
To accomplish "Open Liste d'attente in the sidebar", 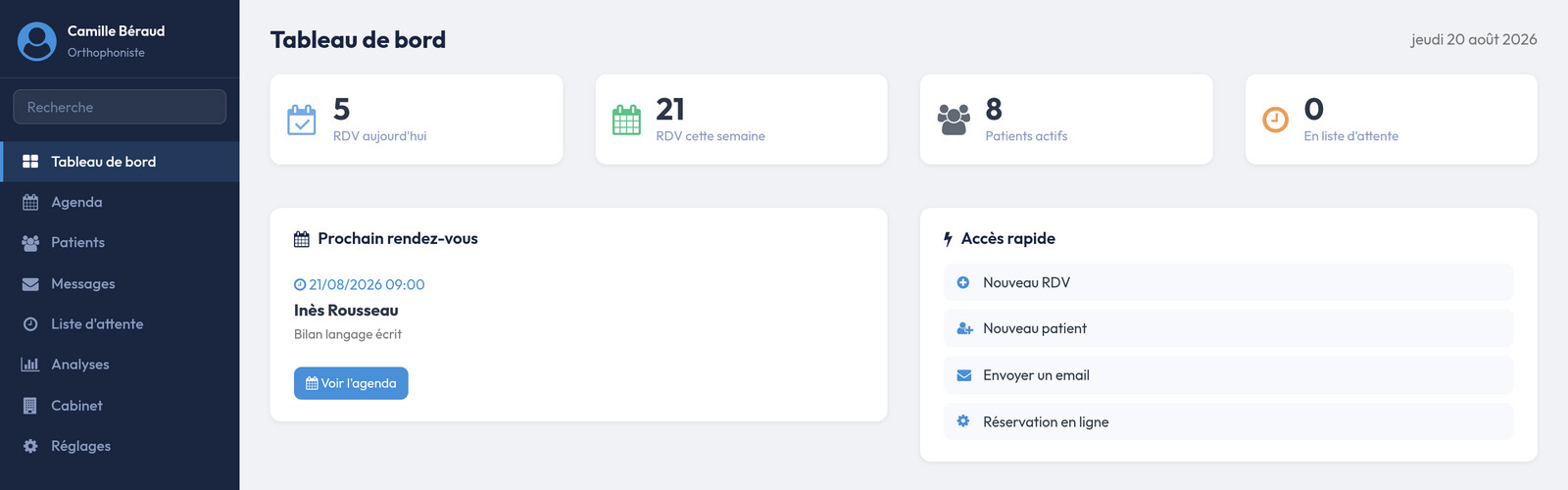I will point(120,324).
